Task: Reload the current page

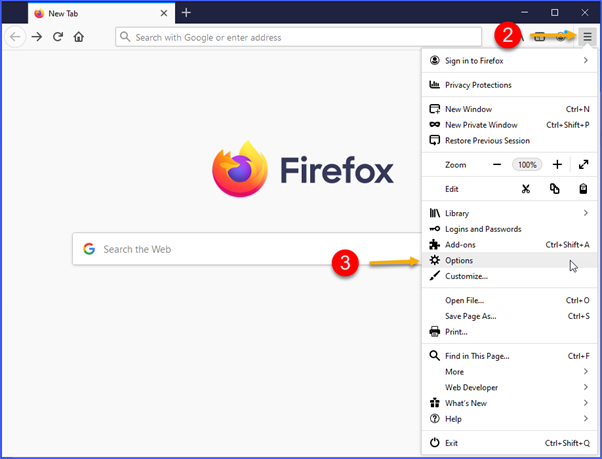Action: point(58,37)
